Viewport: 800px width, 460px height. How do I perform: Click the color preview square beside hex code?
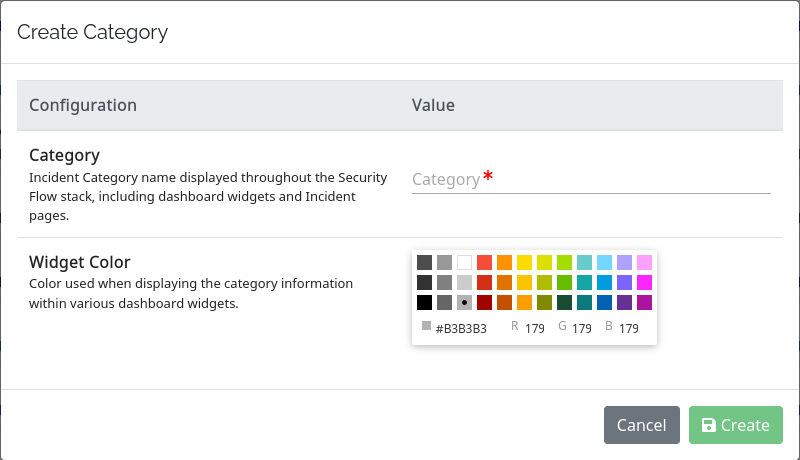[x=426, y=326]
